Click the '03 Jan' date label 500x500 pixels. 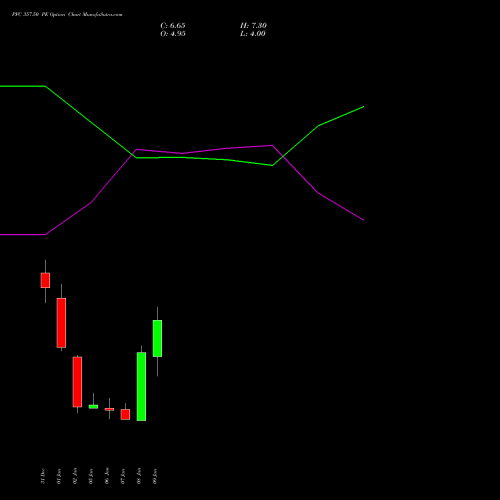[91, 476]
